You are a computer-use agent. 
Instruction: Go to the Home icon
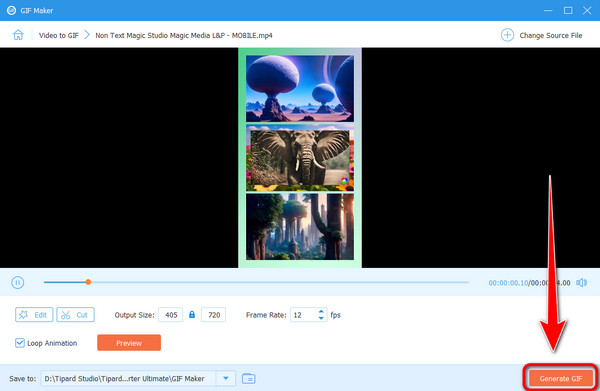point(18,35)
